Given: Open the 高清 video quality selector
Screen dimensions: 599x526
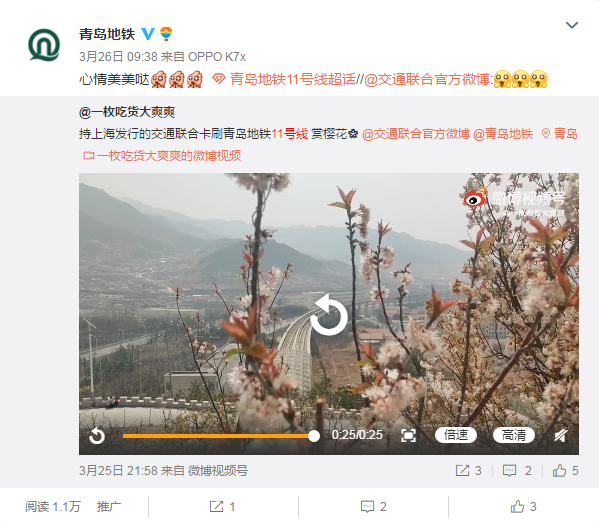Looking at the screenshot, I should pyautogui.click(x=513, y=435).
